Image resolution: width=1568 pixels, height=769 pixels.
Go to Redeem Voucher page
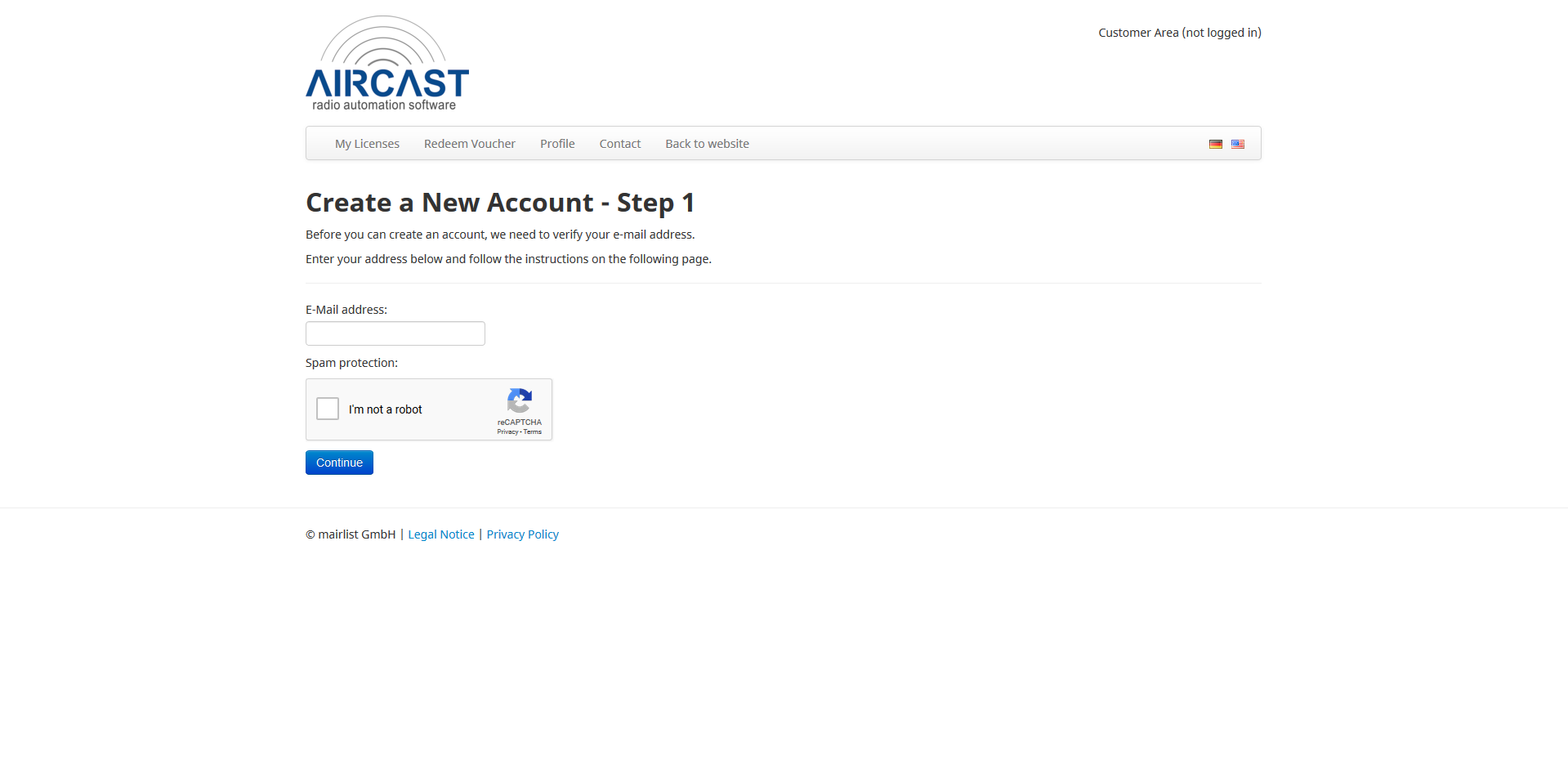click(x=469, y=144)
